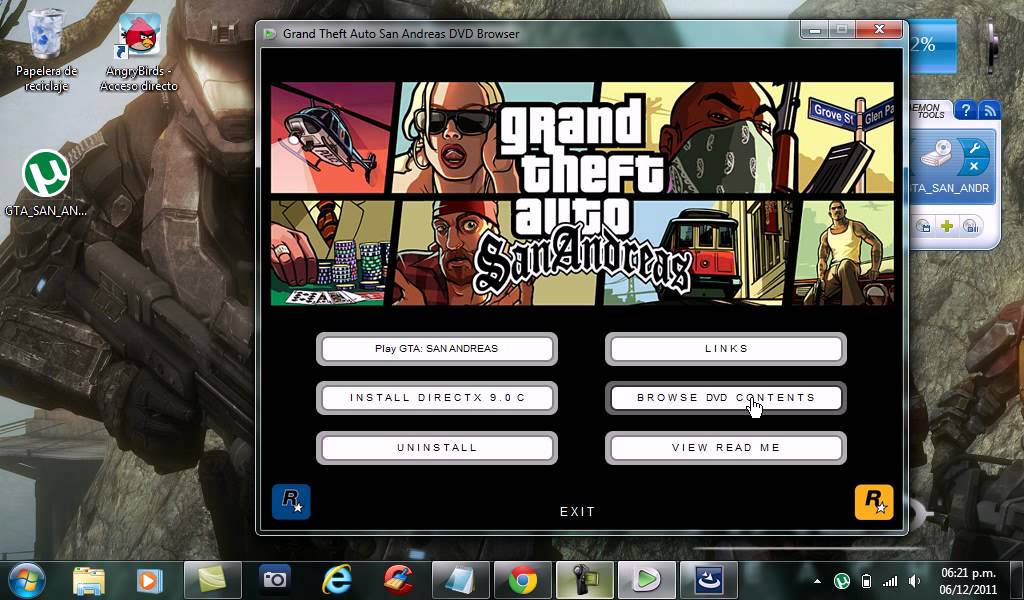The width and height of the screenshot is (1024, 600).
Task: Select the AngryBirds shortcut on desktop
Action: 139,52
